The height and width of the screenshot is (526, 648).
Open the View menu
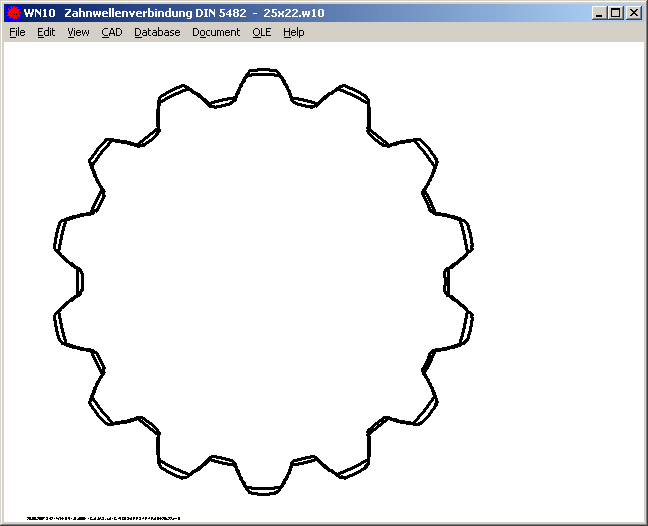pyautogui.click(x=78, y=32)
